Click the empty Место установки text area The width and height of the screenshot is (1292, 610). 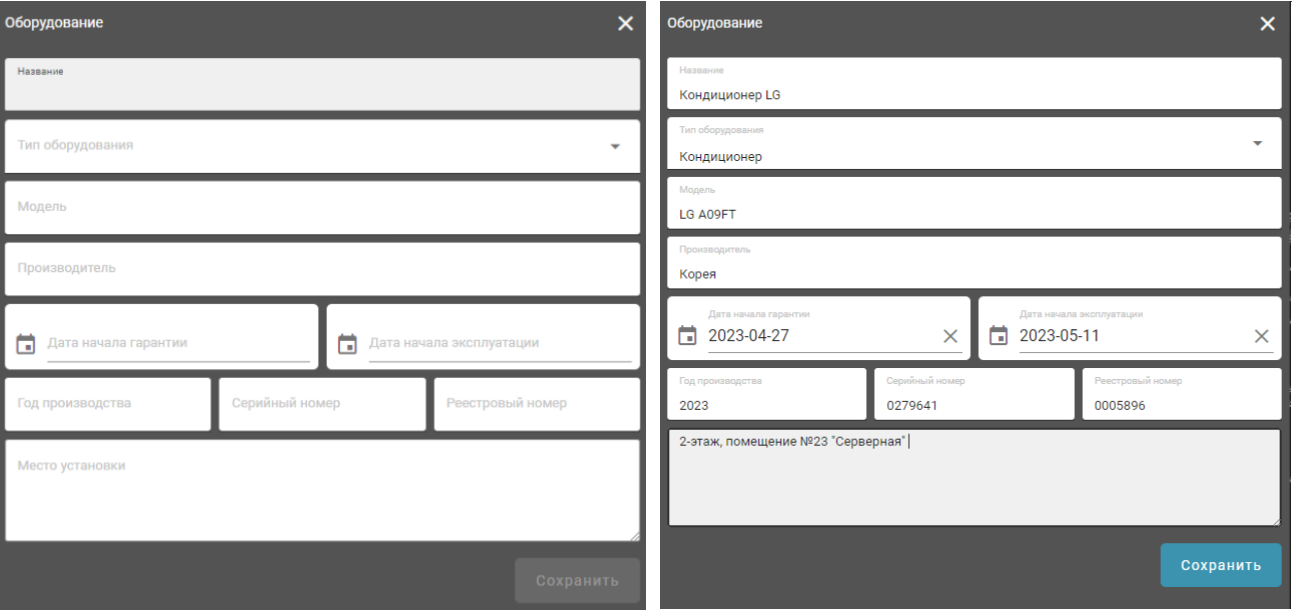click(322, 491)
